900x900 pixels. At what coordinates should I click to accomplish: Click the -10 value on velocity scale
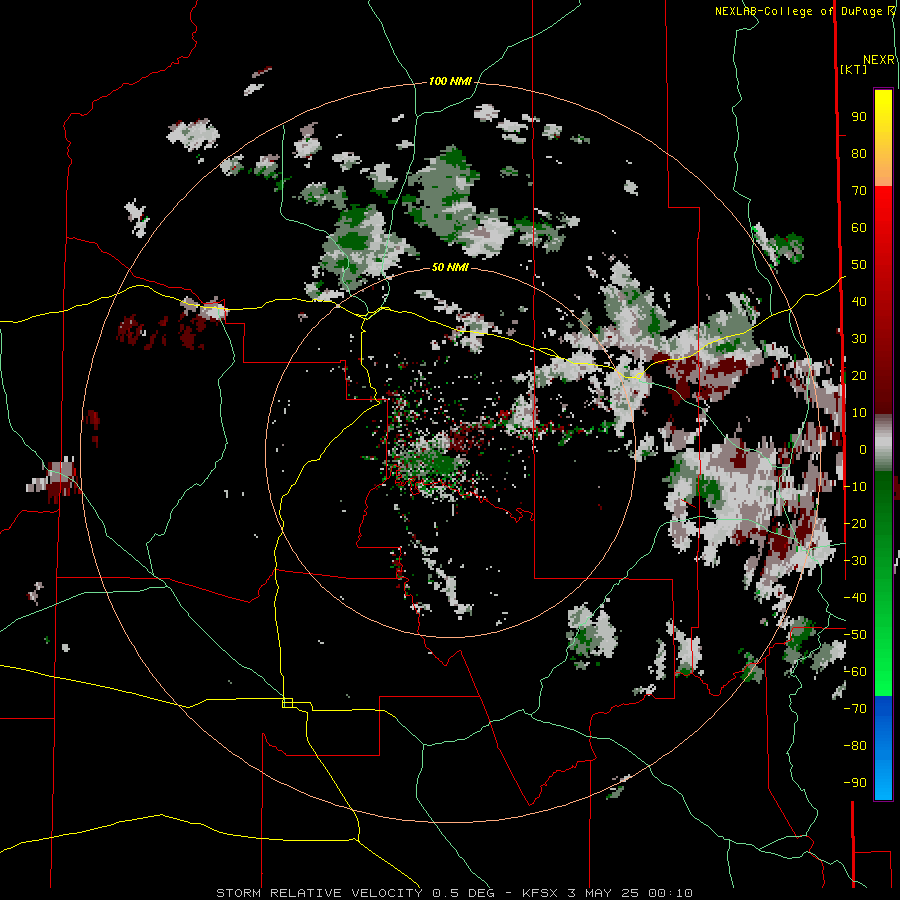855,487
